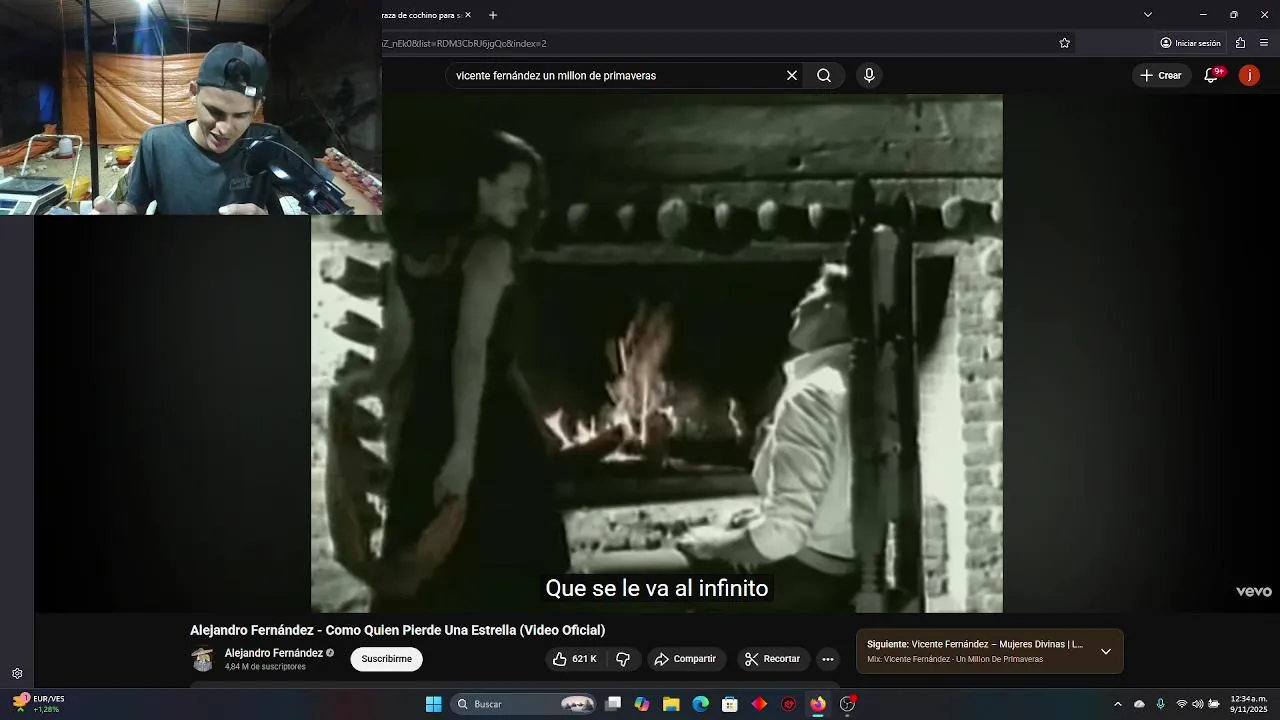The width and height of the screenshot is (1280, 720).
Task: Like the video with 621 K
Action: pyautogui.click(x=574, y=659)
